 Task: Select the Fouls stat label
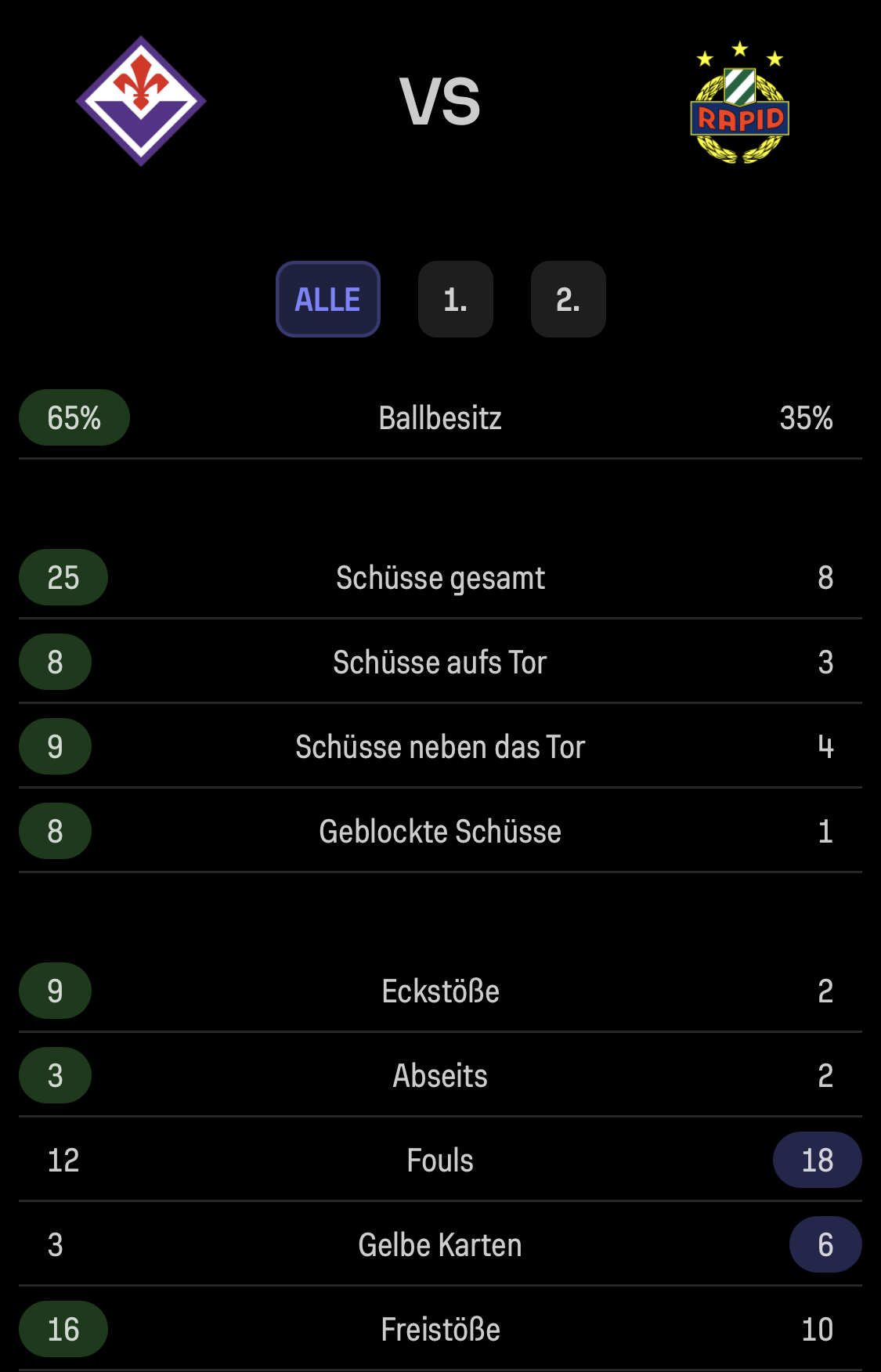pyautogui.click(x=440, y=1161)
